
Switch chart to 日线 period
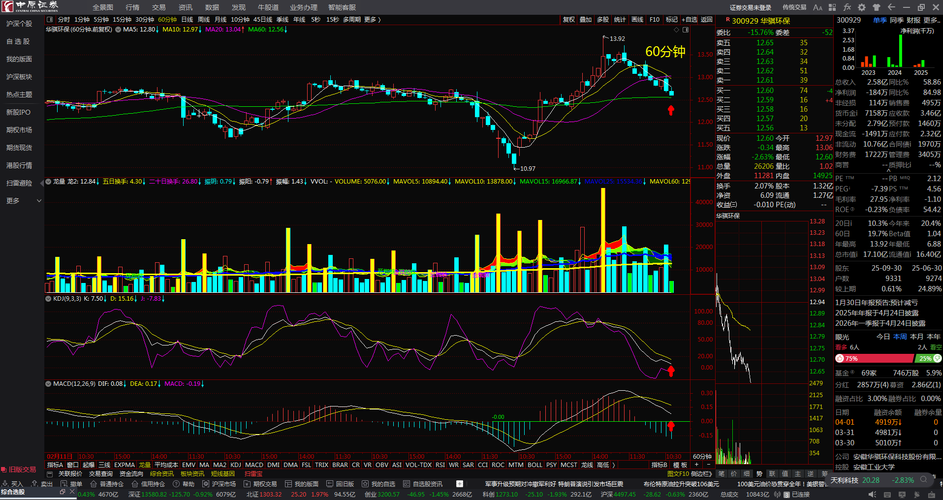[x=187, y=19]
